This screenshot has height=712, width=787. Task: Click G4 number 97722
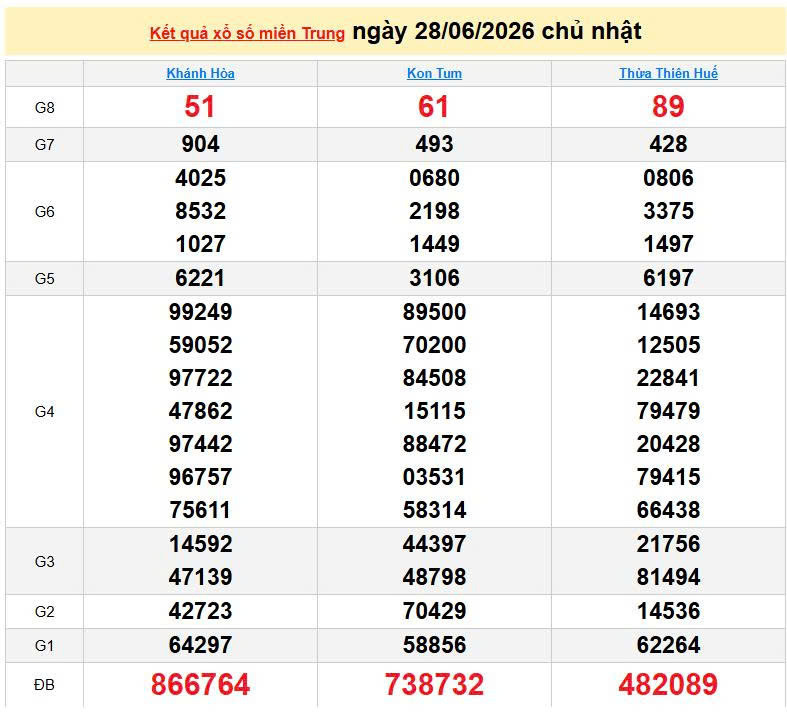click(x=200, y=378)
